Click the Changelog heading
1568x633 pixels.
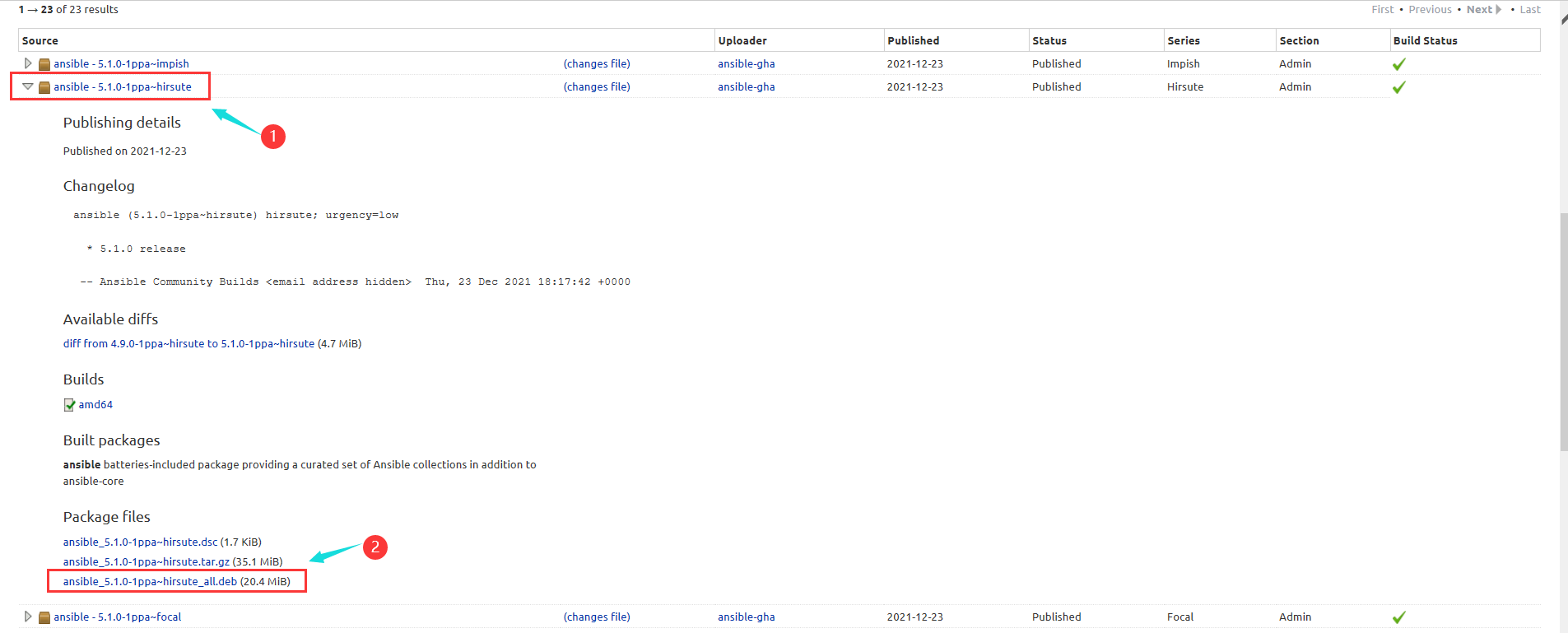(99, 186)
